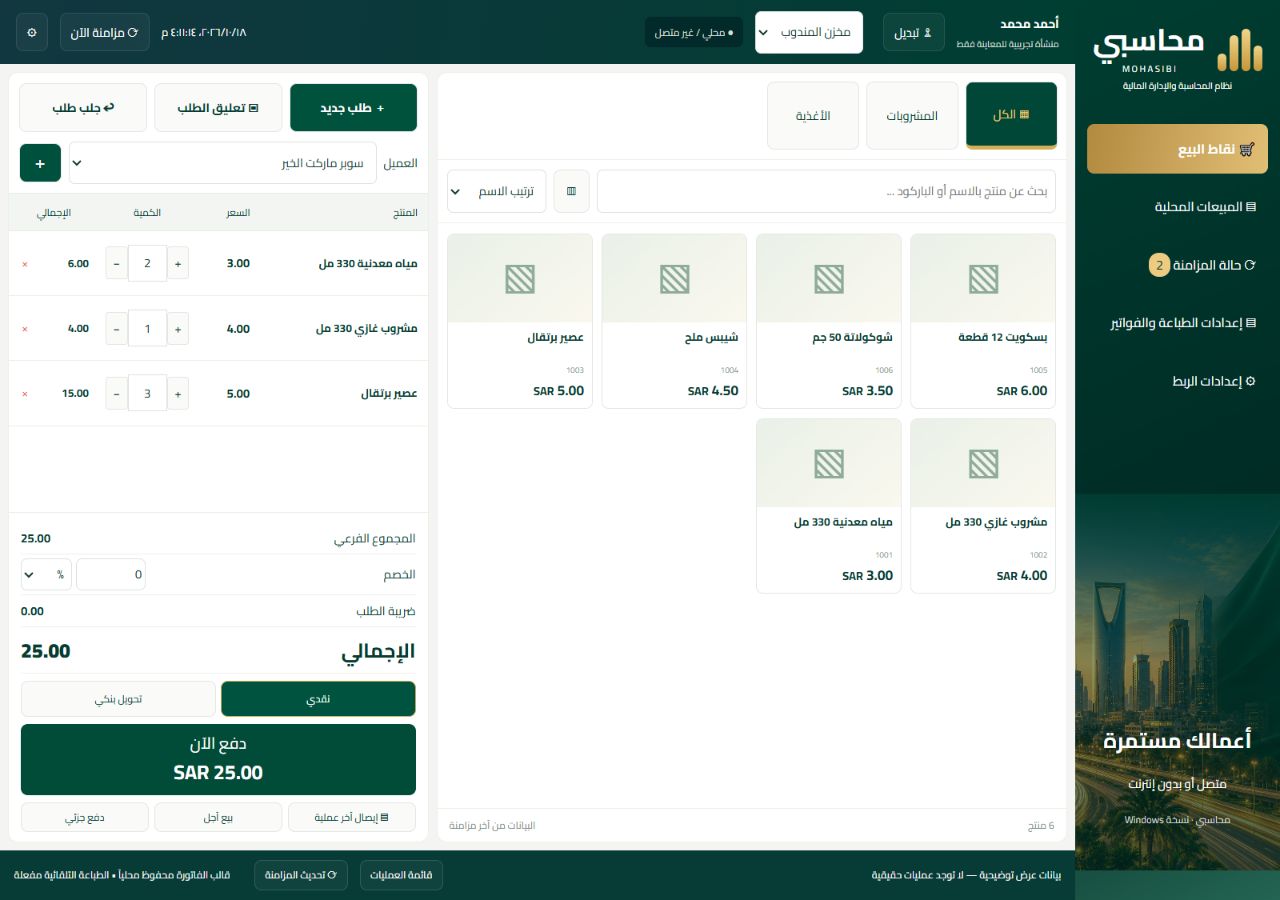Increase quantity of مشروب غازي 330 مل
The image size is (1280, 900).
[x=178, y=329]
